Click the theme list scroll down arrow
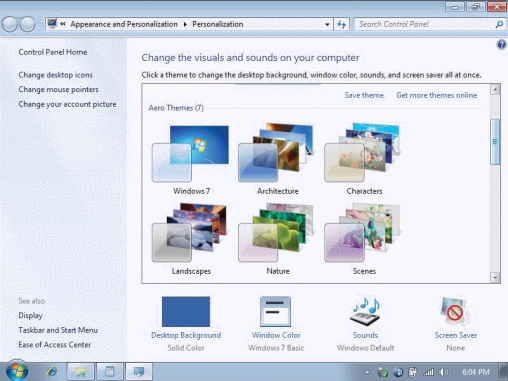Image resolution: width=508 pixels, height=381 pixels. (495, 277)
